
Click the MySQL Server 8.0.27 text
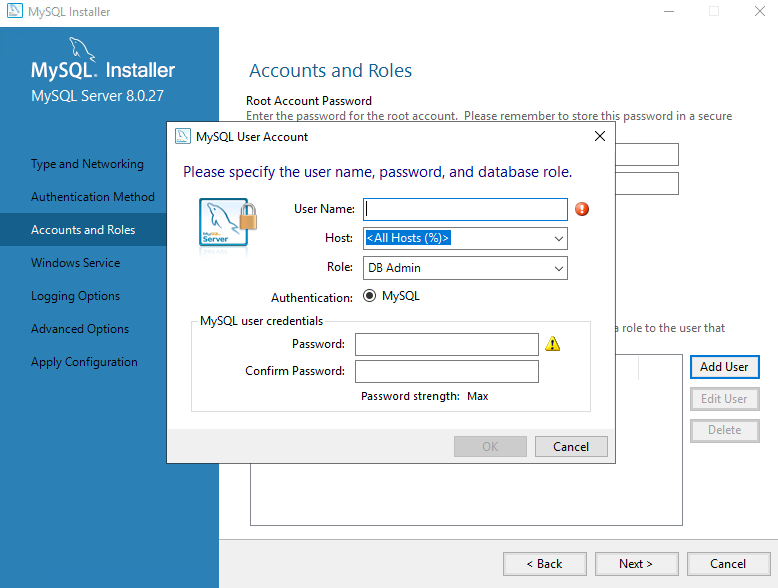coord(97,95)
